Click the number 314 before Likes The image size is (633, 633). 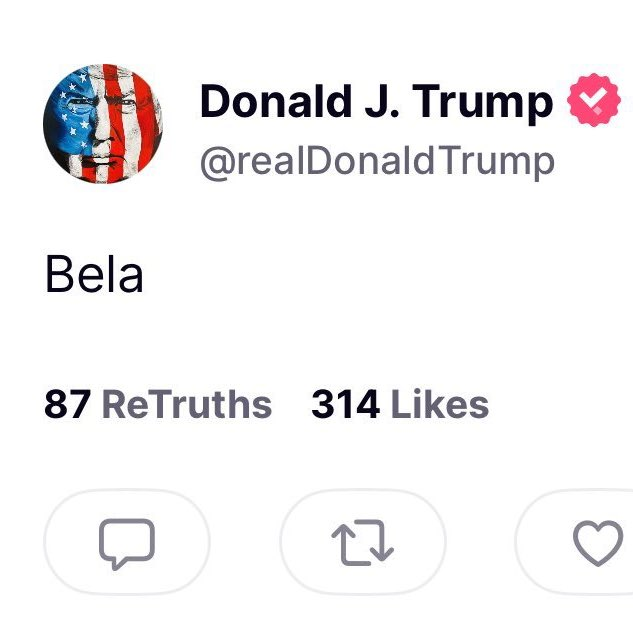tap(345, 405)
